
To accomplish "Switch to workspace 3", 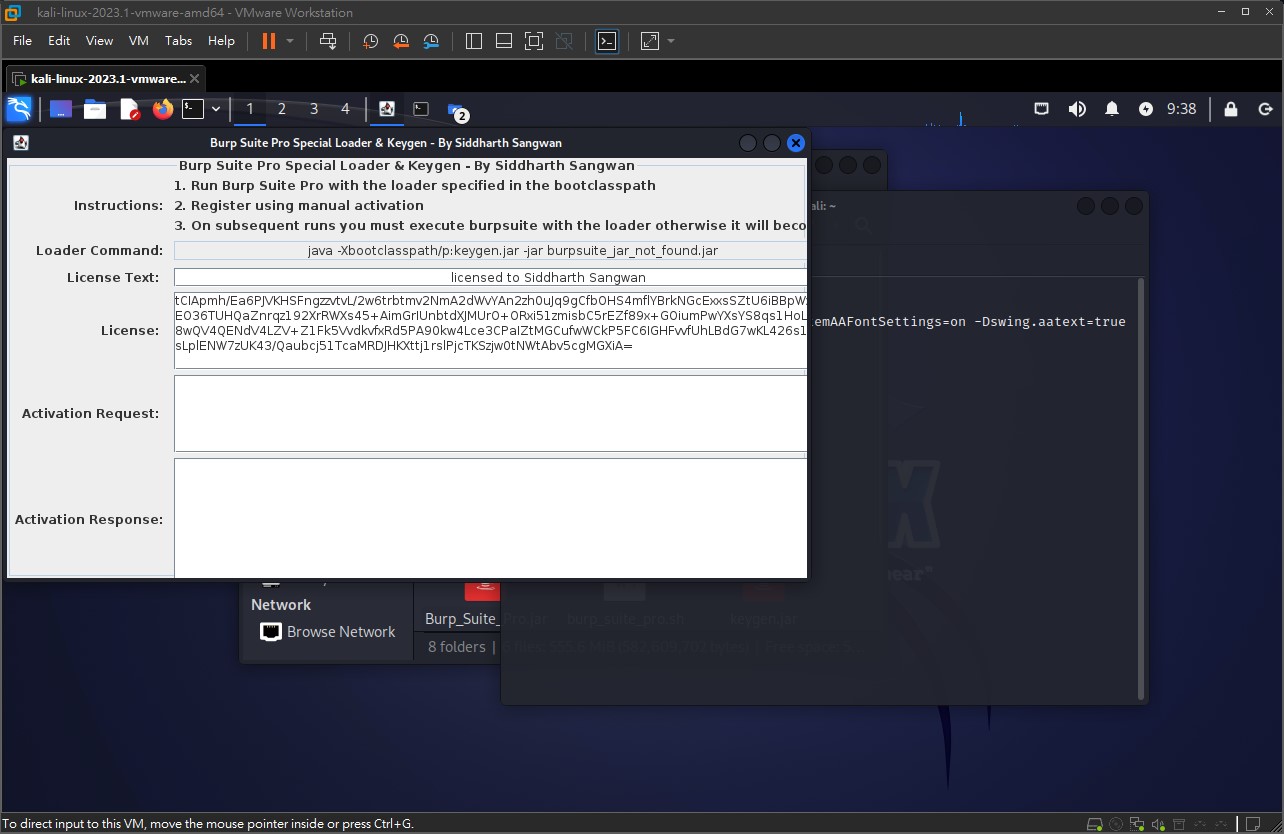I will 314,109.
